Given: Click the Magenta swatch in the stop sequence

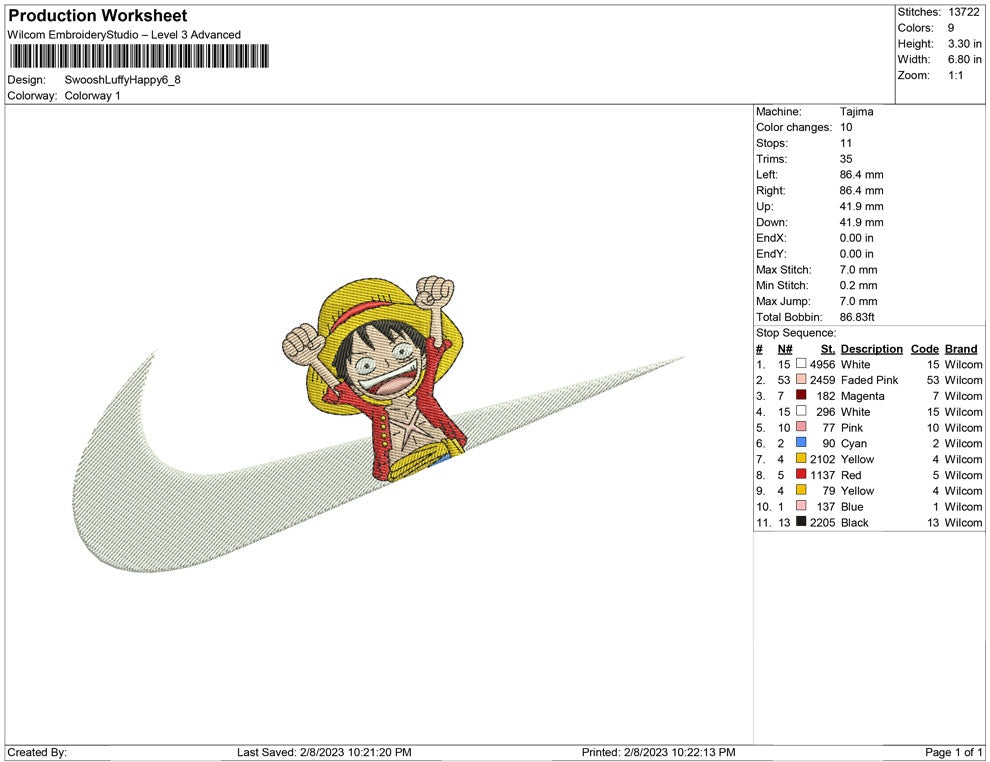Looking at the screenshot, I should [x=800, y=396].
